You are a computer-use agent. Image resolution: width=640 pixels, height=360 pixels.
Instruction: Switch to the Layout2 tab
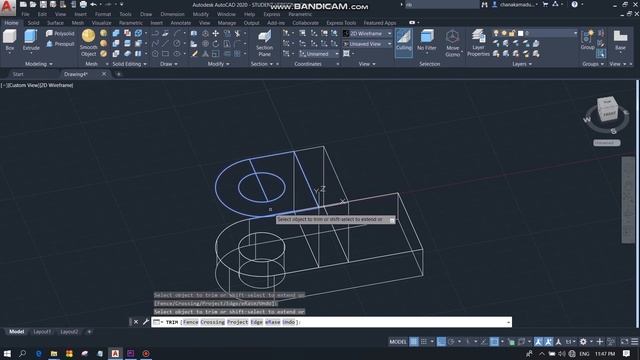[69, 332]
